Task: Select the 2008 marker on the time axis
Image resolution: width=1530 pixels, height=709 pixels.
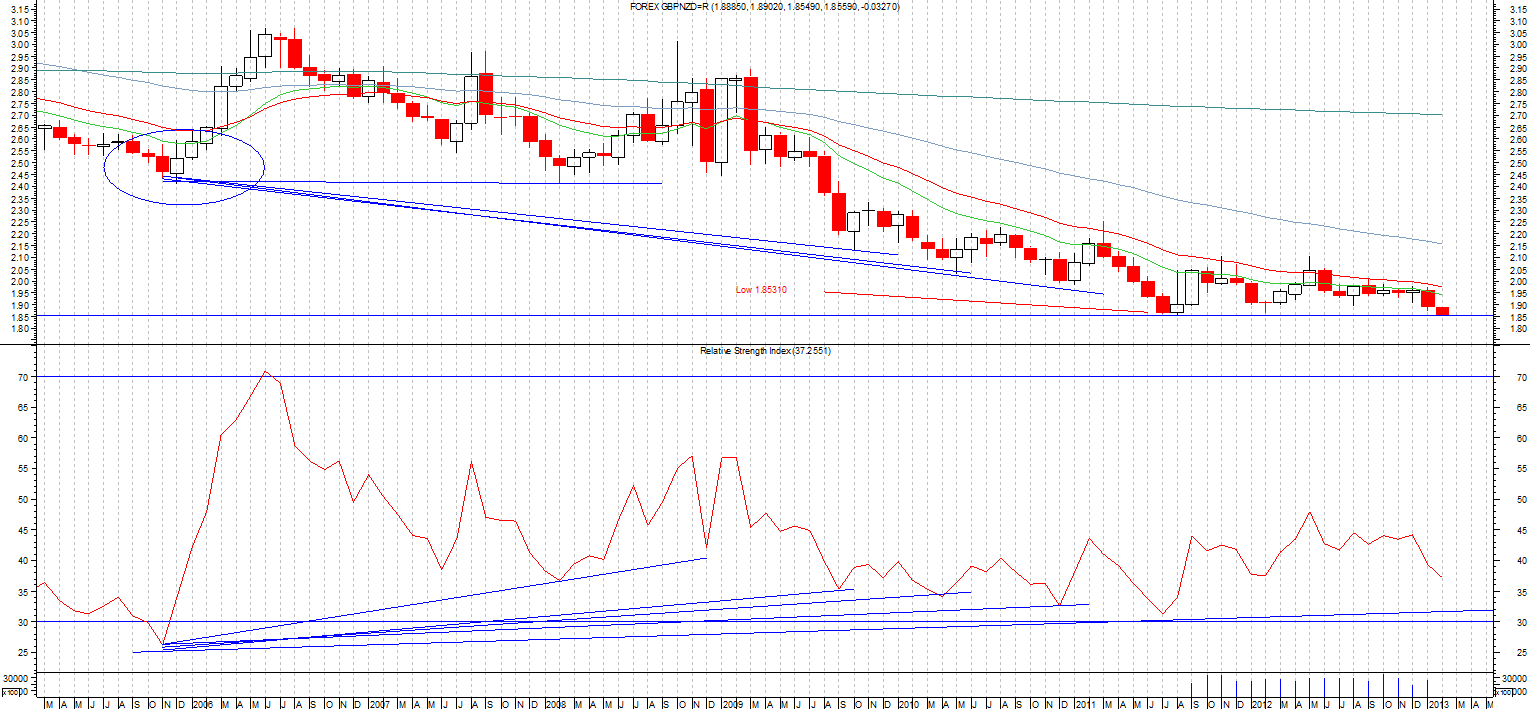Action: point(556,704)
